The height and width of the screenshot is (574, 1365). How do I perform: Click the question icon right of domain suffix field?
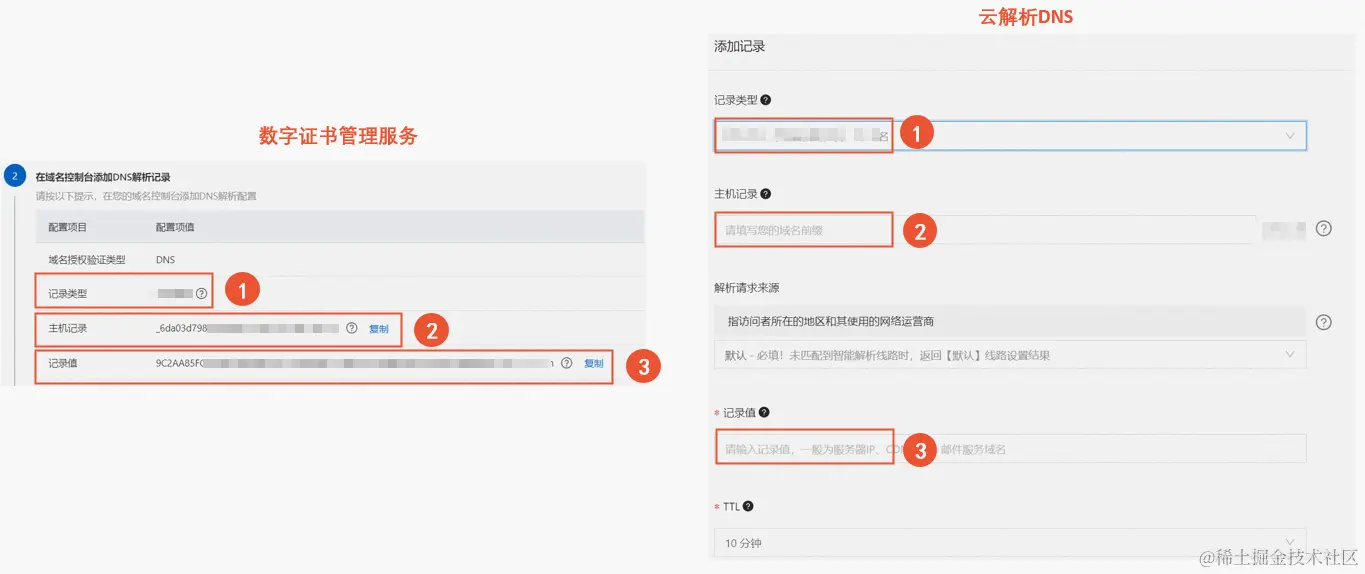1324,228
